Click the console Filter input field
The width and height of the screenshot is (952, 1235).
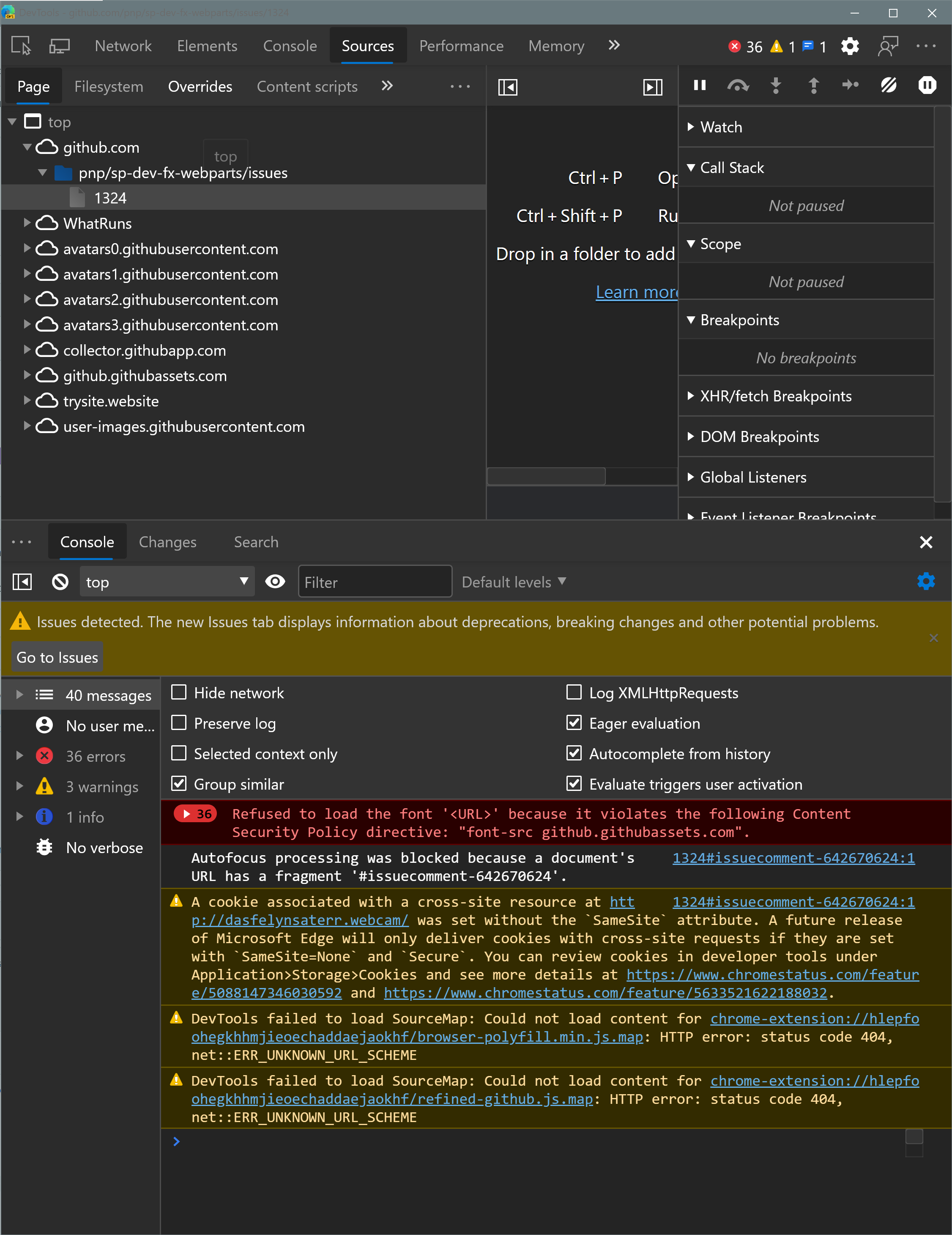[375, 582]
